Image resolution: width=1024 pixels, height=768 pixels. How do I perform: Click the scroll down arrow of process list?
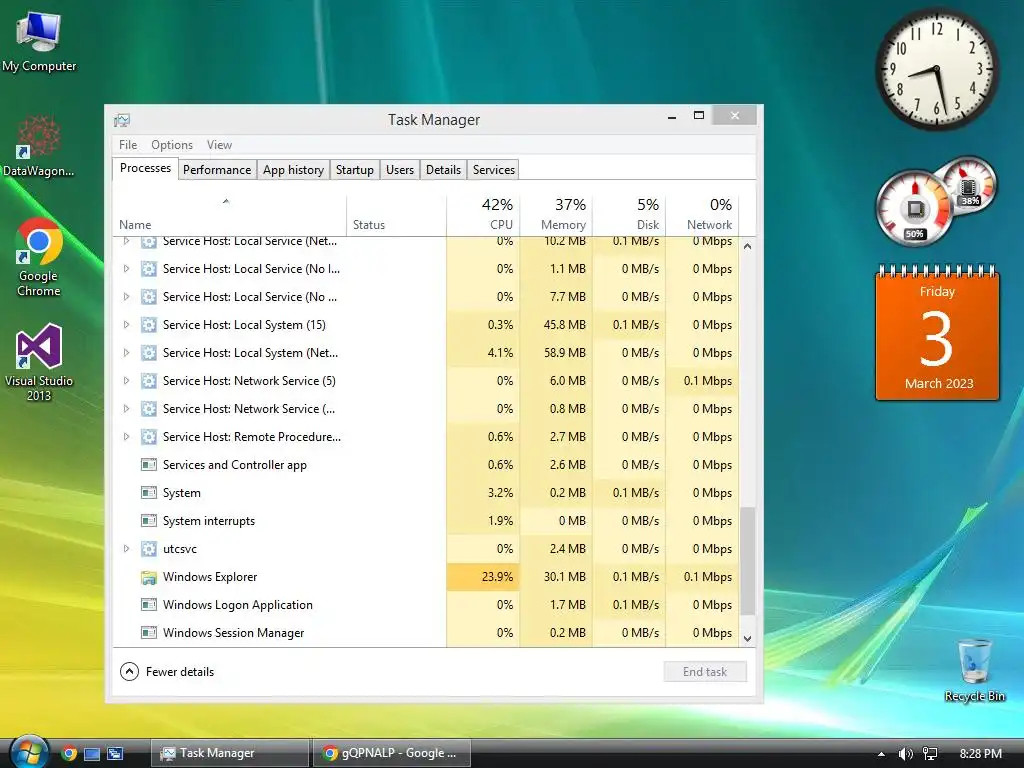coord(748,639)
